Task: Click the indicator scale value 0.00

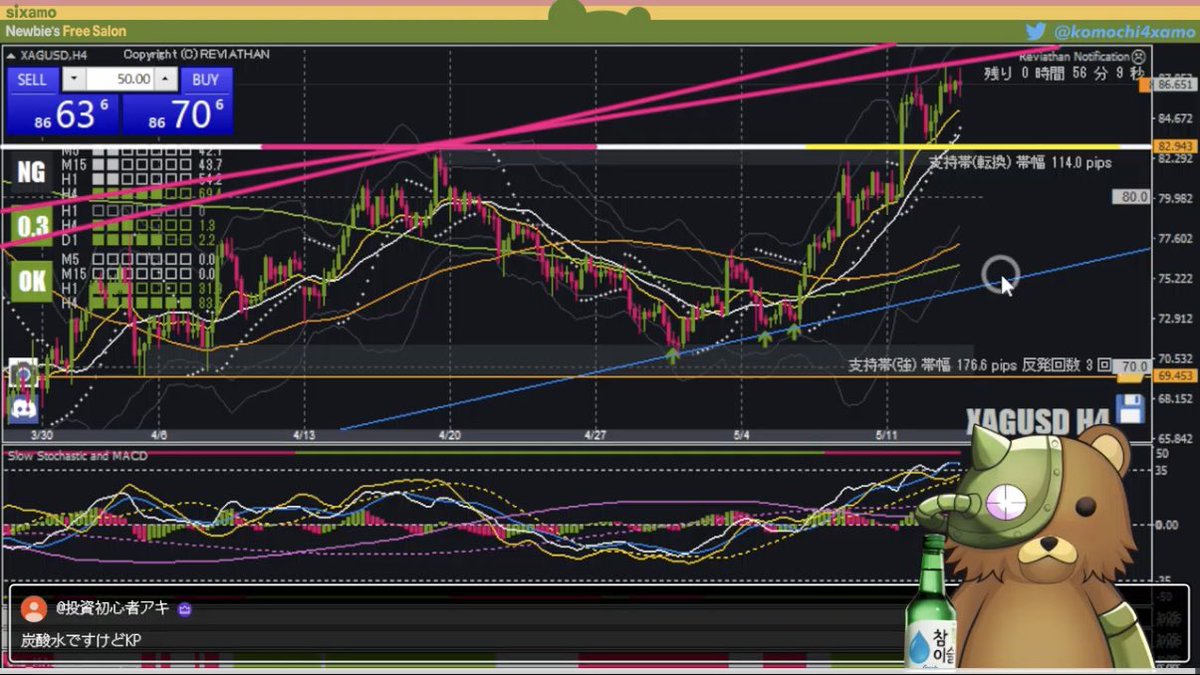Action: click(x=1166, y=524)
